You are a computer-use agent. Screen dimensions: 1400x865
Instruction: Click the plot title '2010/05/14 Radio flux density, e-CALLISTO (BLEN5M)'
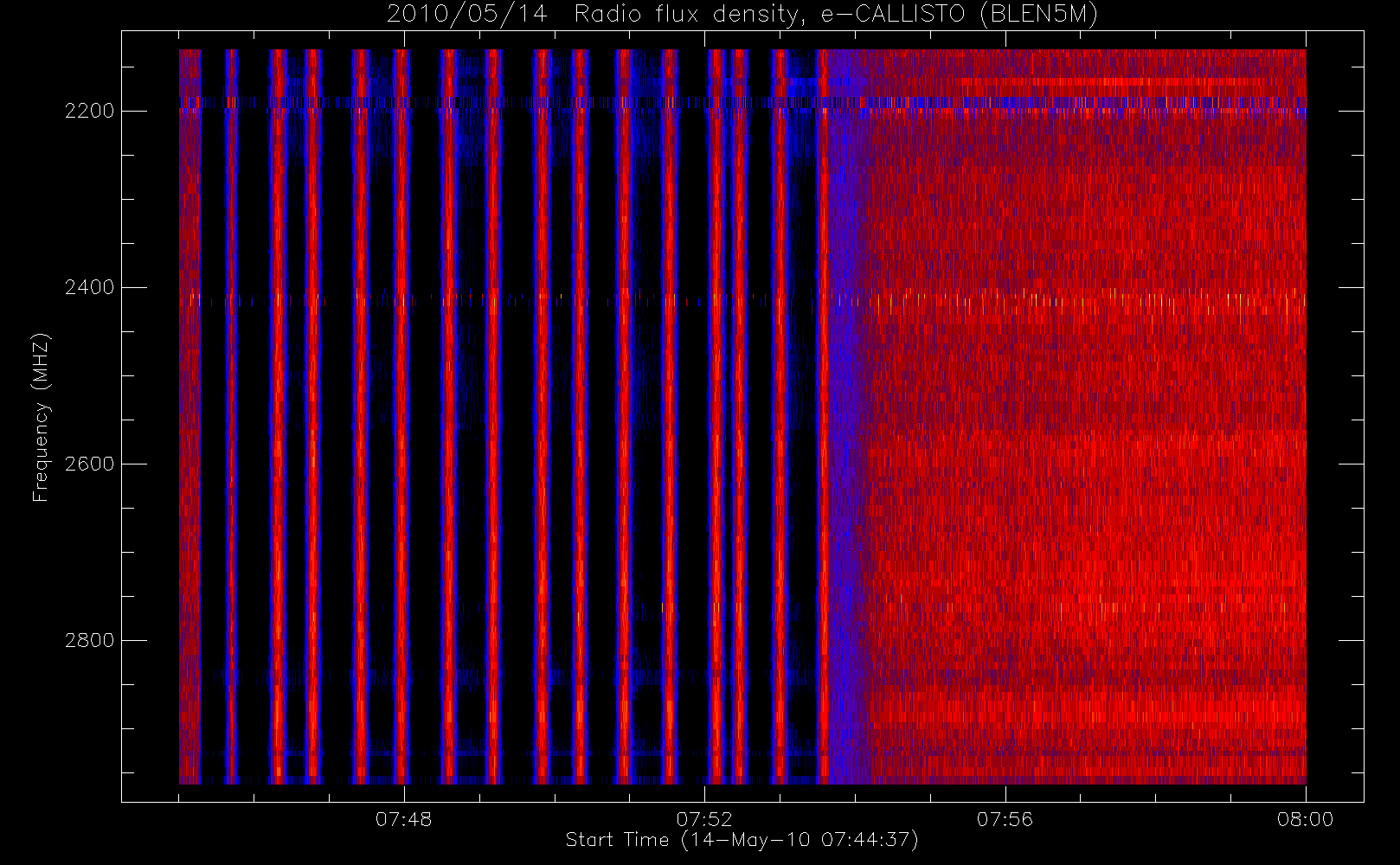click(x=742, y=15)
